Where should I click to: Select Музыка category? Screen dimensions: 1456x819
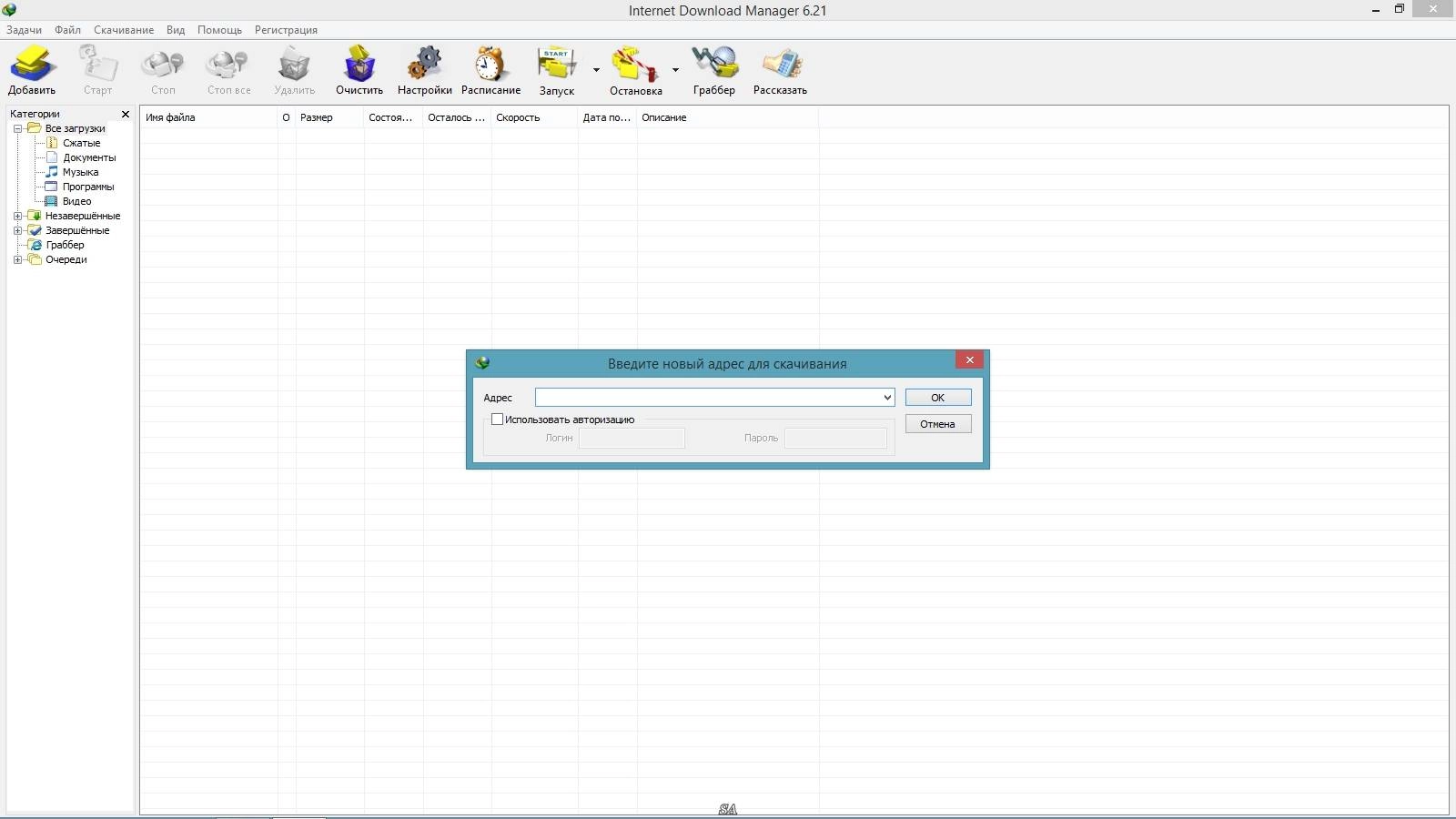(x=73, y=172)
